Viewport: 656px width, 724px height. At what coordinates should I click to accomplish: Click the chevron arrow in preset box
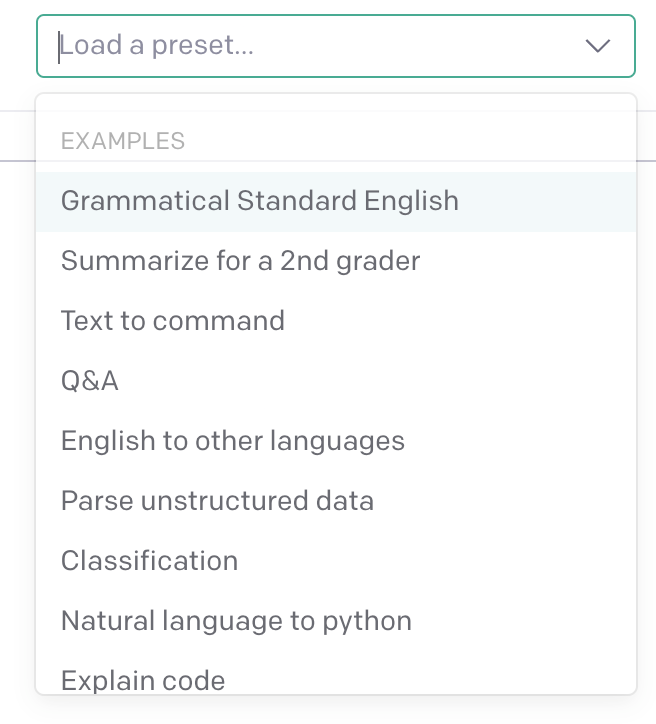(x=598, y=46)
